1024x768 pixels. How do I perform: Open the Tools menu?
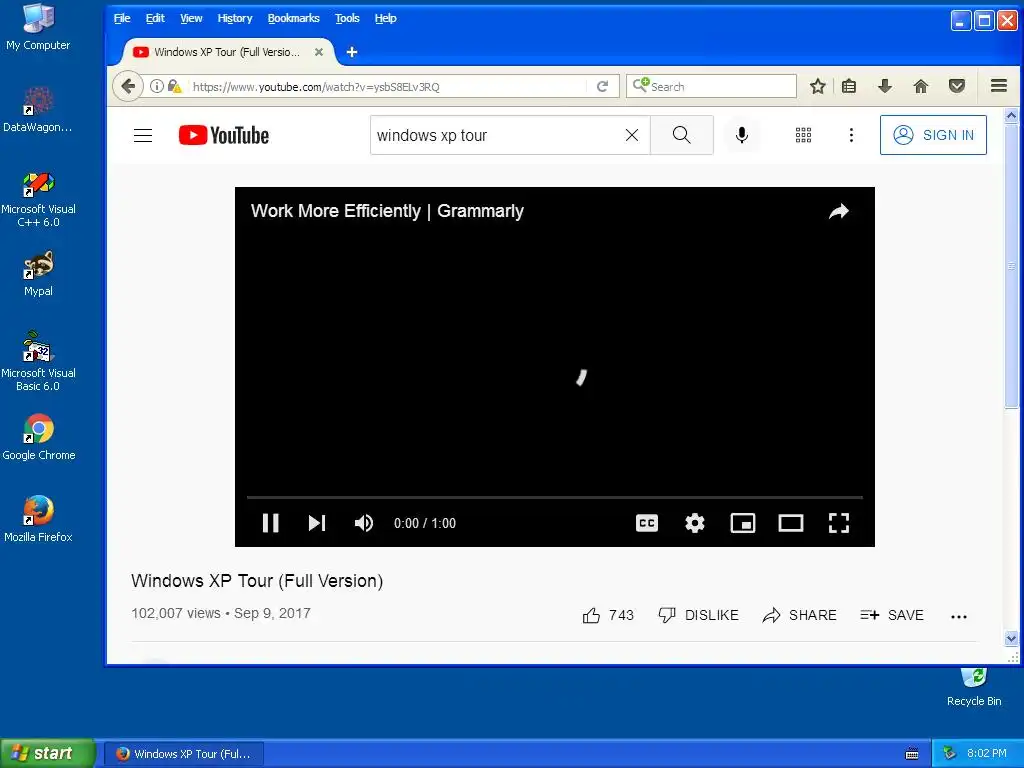[347, 18]
